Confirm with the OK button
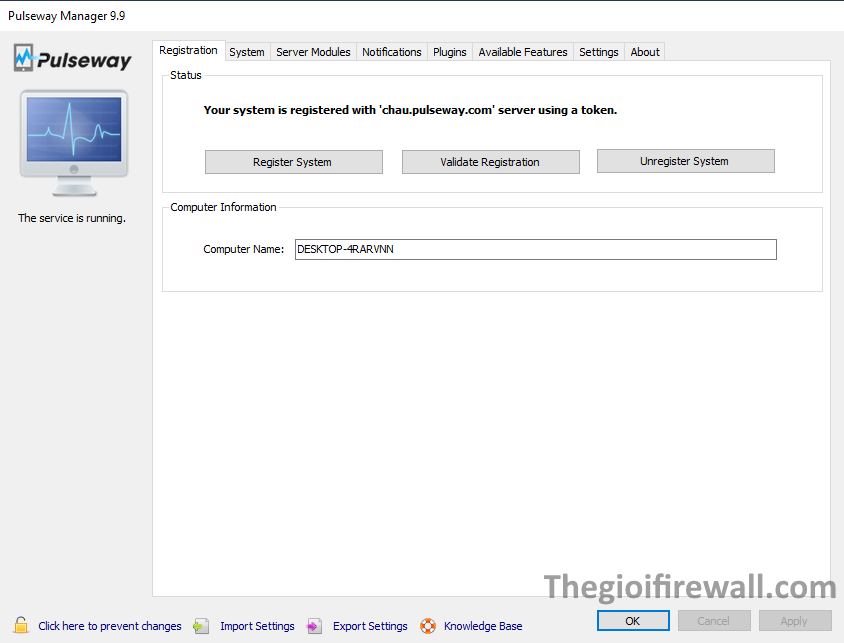 point(633,621)
